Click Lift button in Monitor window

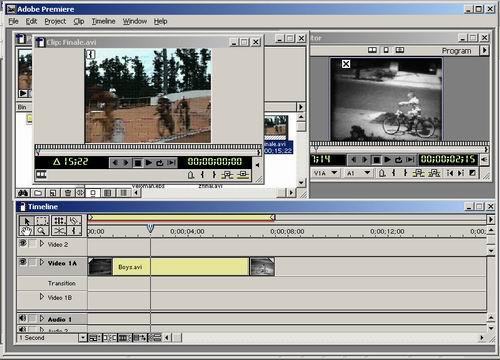point(418,173)
